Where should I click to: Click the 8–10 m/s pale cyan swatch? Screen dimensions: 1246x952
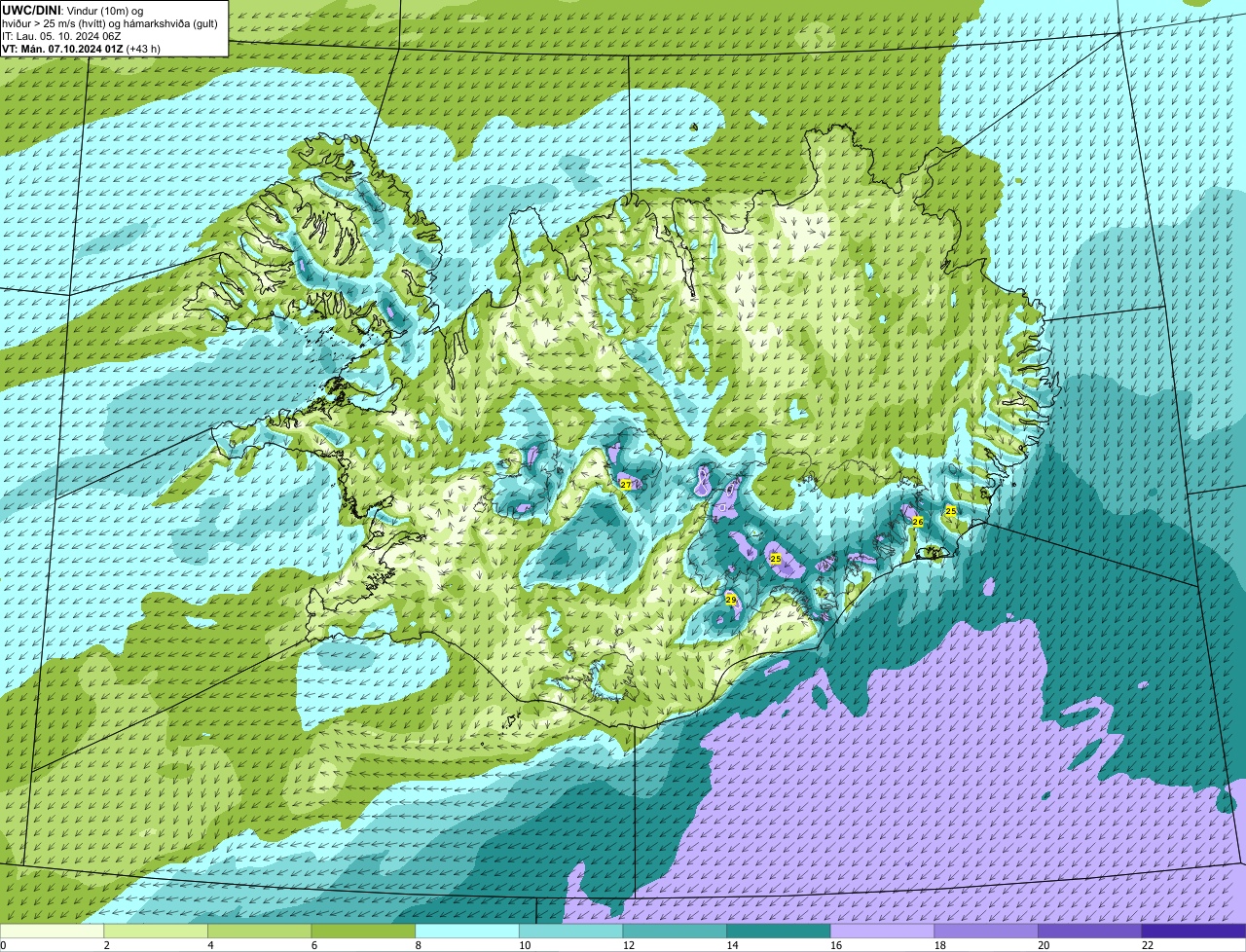click(x=467, y=931)
